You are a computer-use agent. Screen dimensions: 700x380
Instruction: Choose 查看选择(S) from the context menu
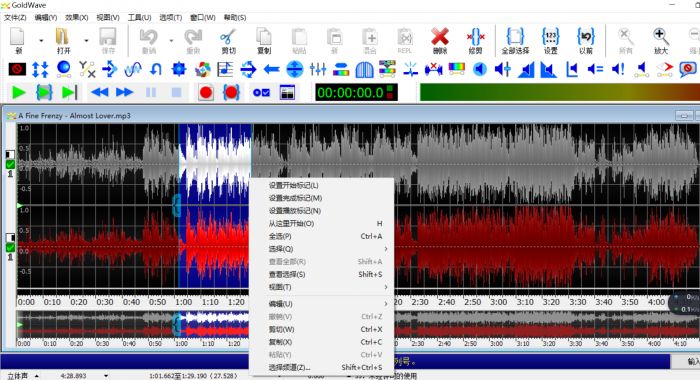pyautogui.click(x=321, y=274)
